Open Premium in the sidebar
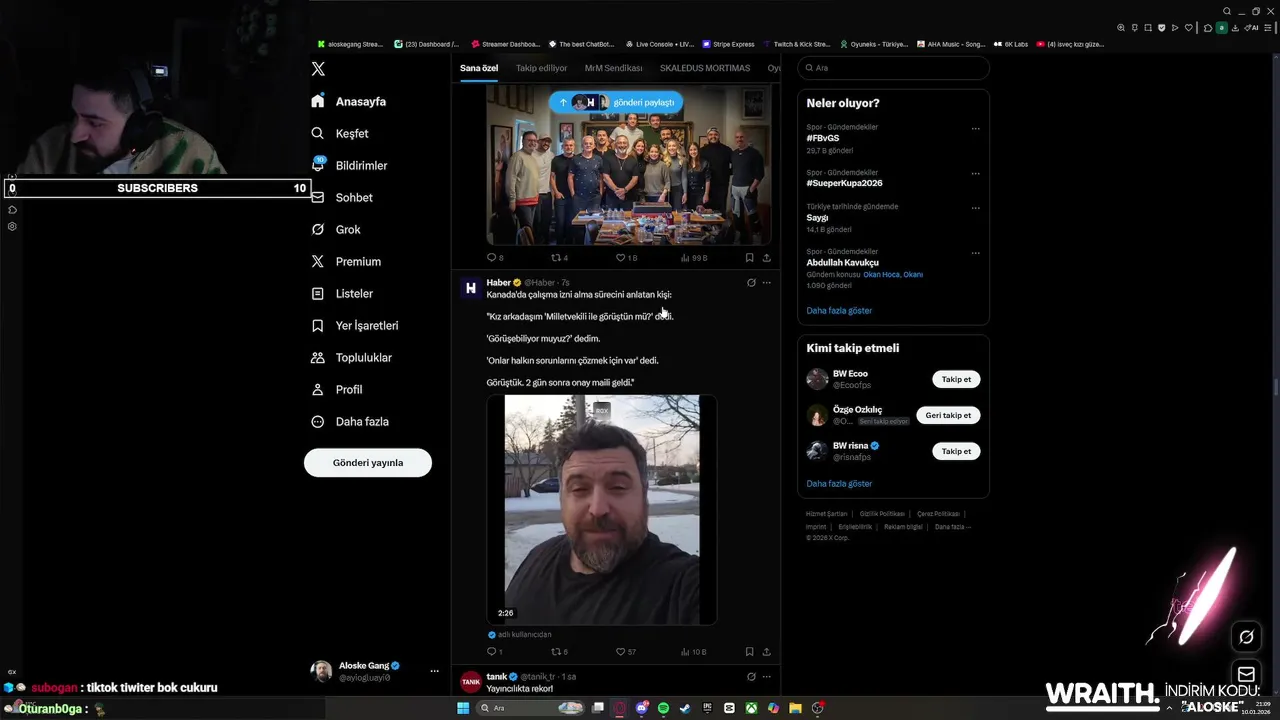The width and height of the screenshot is (1280, 720). tap(346, 261)
